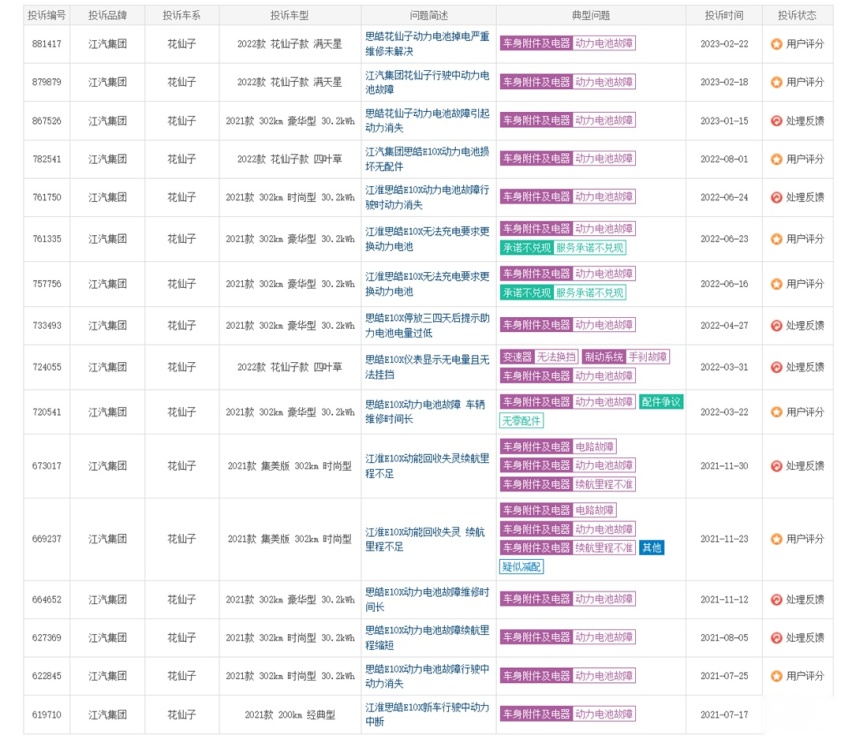The height and width of the screenshot is (750, 852).
Task: Click the 处理反馈 status icon for complaint 761750
Action: [776, 197]
